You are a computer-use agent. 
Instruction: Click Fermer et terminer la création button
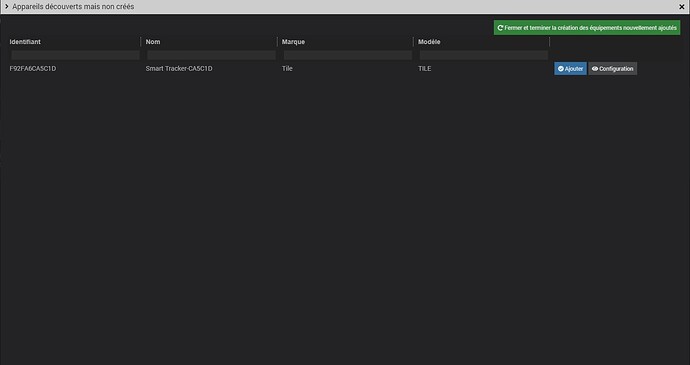[587, 28]
